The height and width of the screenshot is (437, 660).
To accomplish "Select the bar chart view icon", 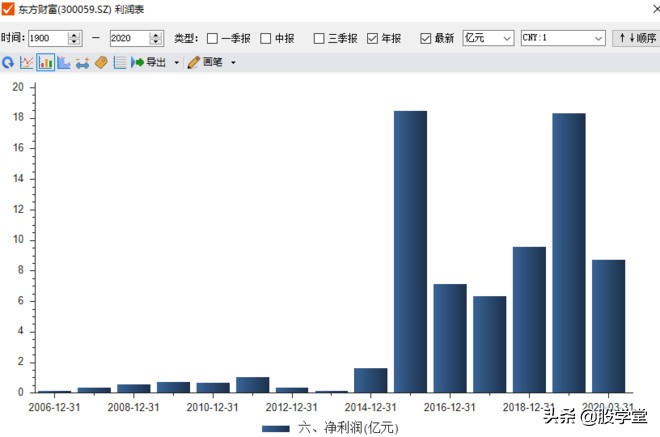I will pyautogui.click(x=45, y=63).
